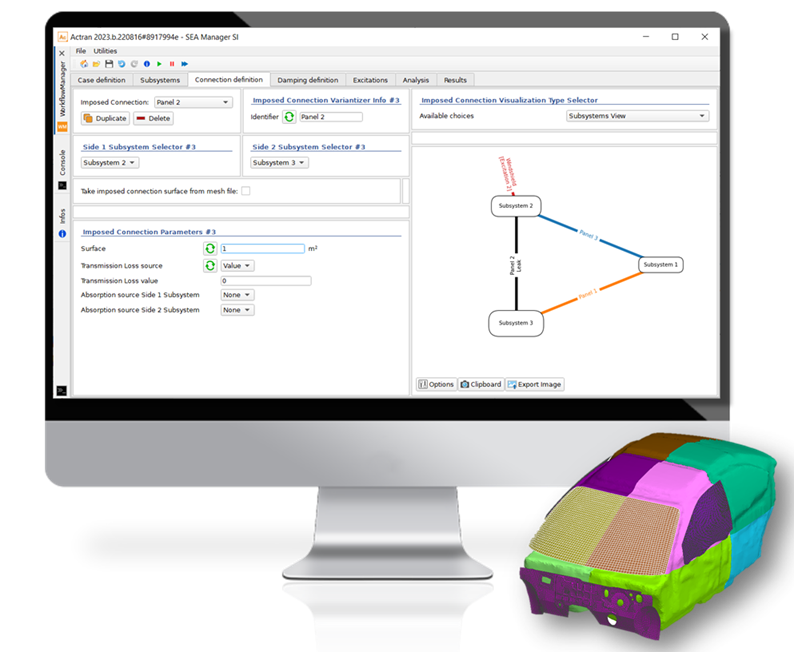794x652 pixels.
Task: Switch to Damping definition tab
Action: (308, 80)
